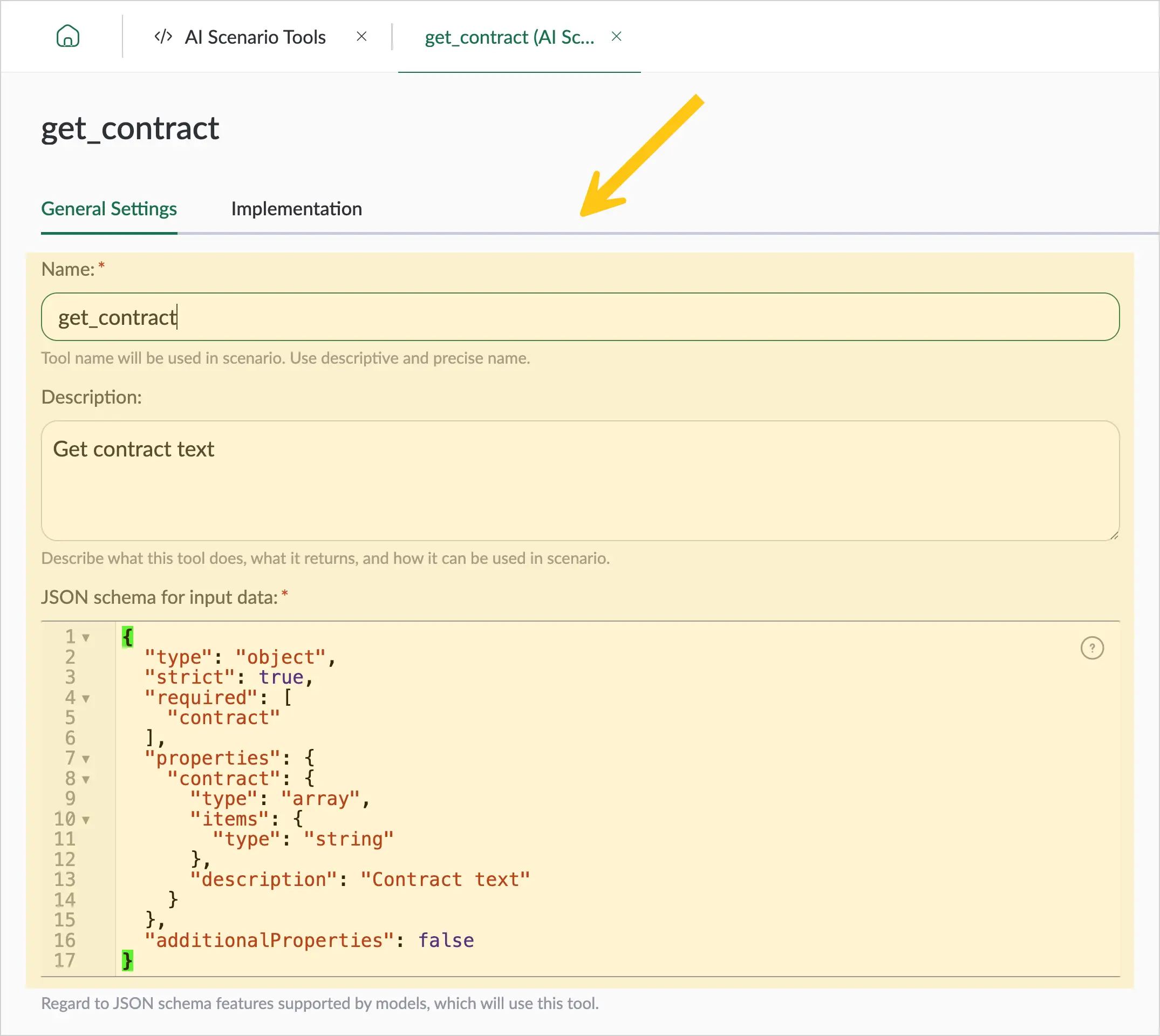Click the "strict": true line in editor
The image size is (1160, 1036).
pos(229,677)
